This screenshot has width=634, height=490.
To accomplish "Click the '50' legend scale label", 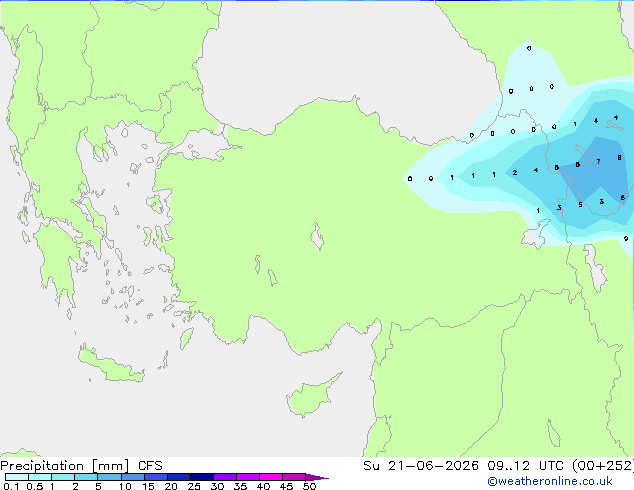I will (309, 486).
